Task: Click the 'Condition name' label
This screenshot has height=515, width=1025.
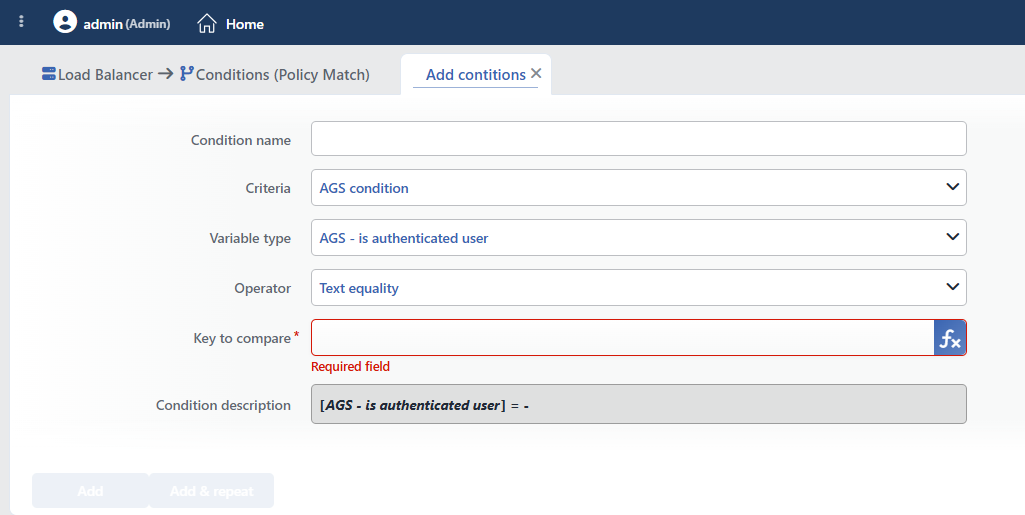Action: point(241,140)
